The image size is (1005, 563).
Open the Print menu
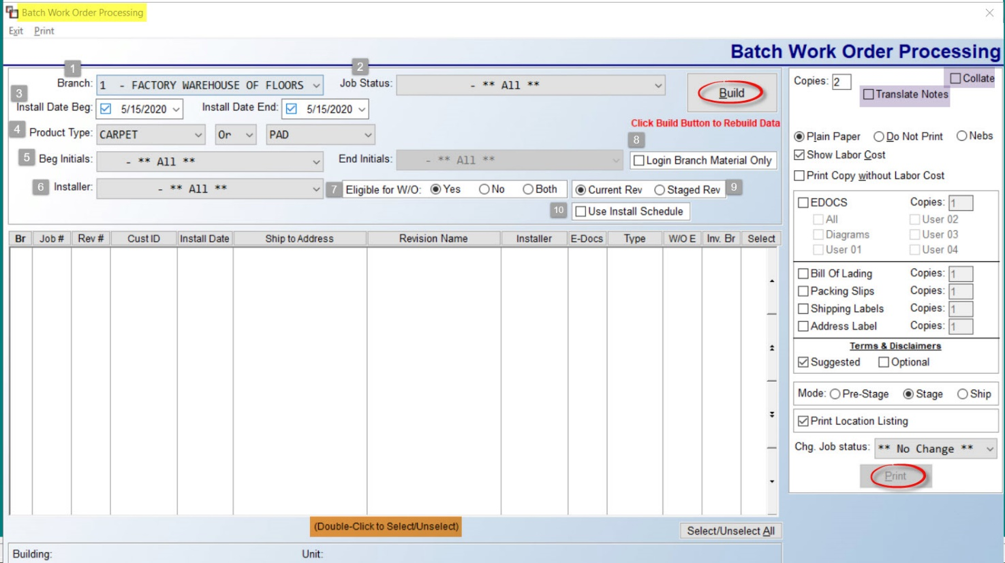click(x=44, y=31)
